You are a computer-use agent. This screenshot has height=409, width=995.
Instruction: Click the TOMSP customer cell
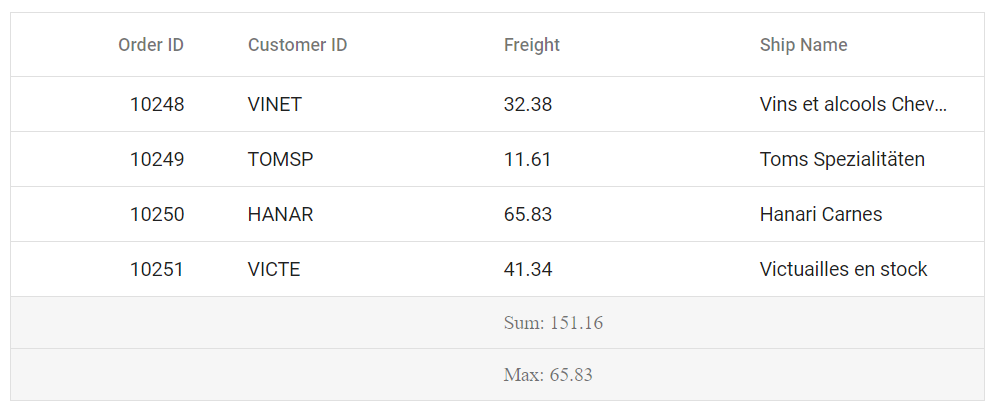point(281,159)
